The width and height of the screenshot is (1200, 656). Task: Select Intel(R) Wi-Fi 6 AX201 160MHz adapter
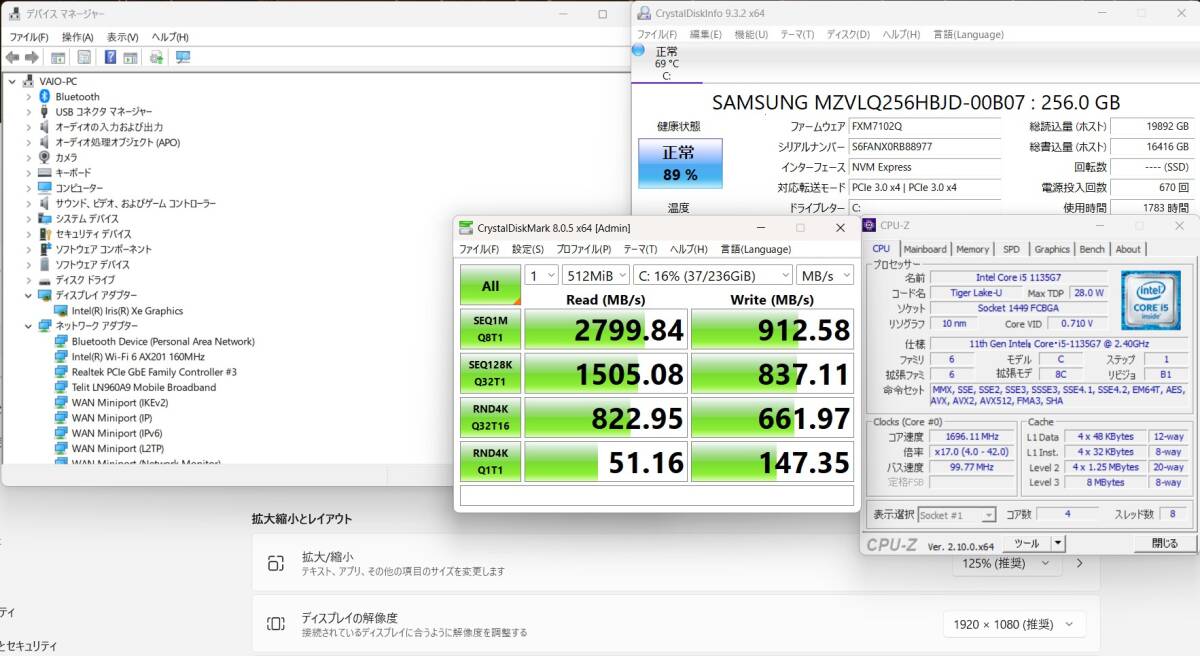[138, 356]
